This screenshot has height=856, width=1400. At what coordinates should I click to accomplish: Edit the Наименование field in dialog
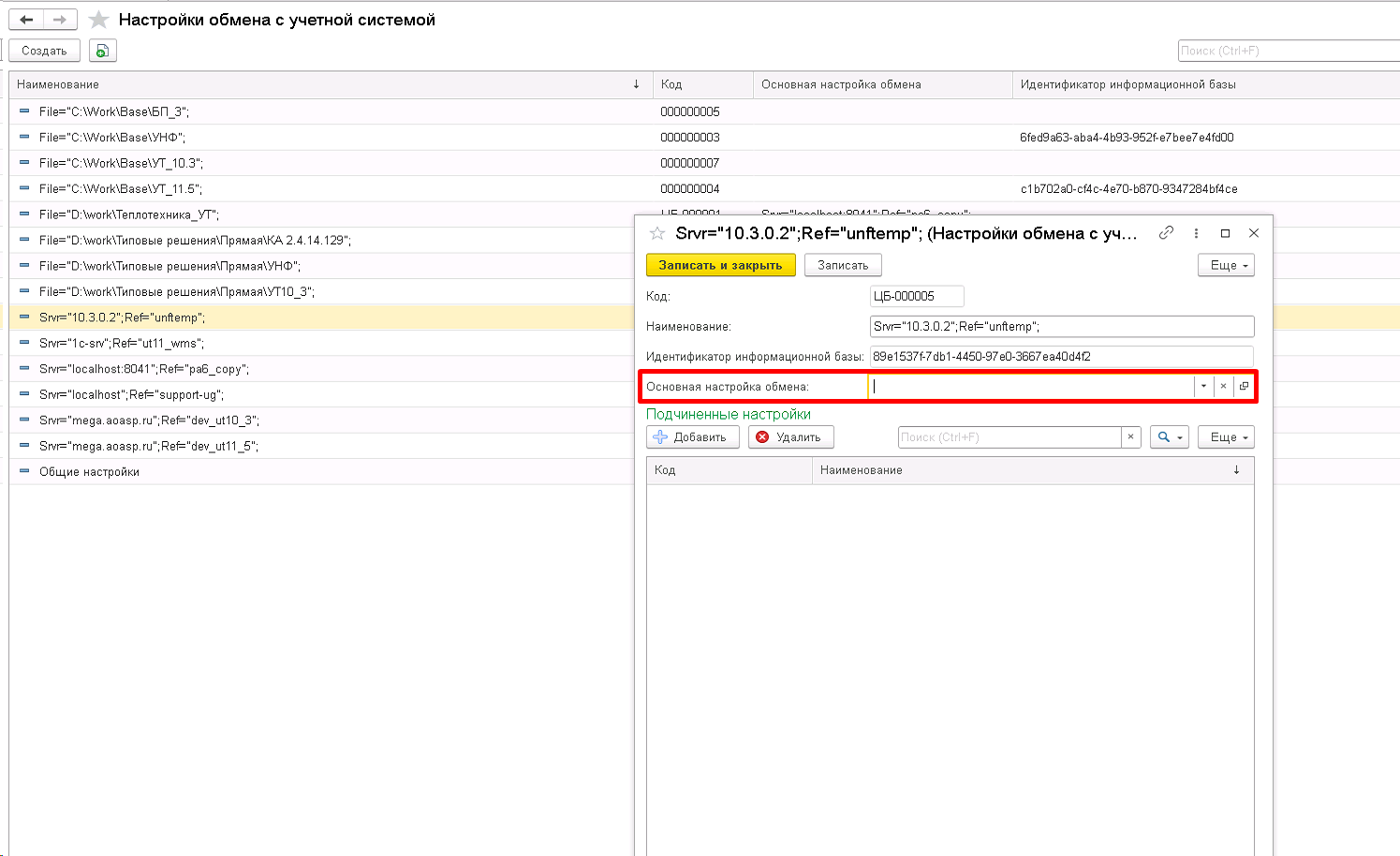[1062, 327]
